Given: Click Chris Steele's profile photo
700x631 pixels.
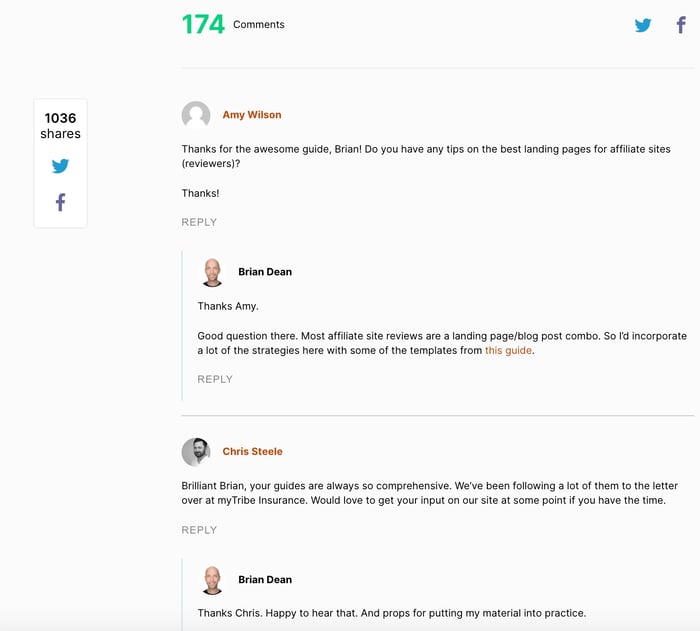Looking at the screenshot, I should (196, 451).
